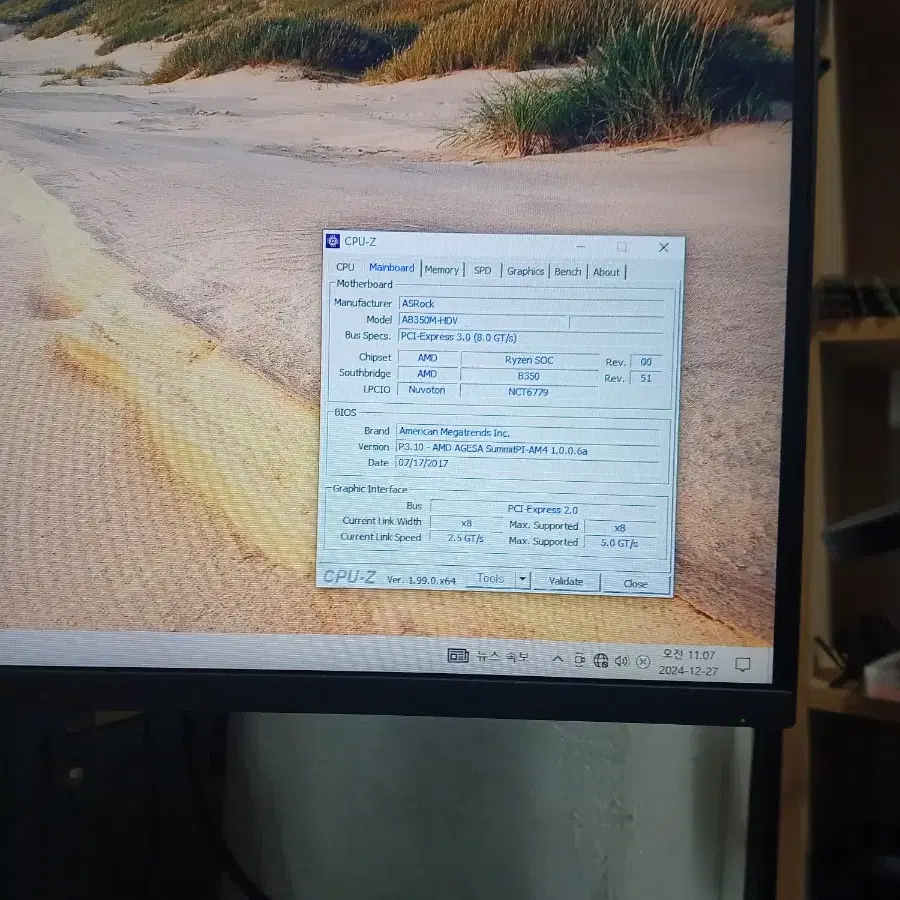The width and height of the screenshot is (900, 900).
Task: Click the CPU-Z version text Ver. 1.99.0.x64
Action: tap(421, 580)
